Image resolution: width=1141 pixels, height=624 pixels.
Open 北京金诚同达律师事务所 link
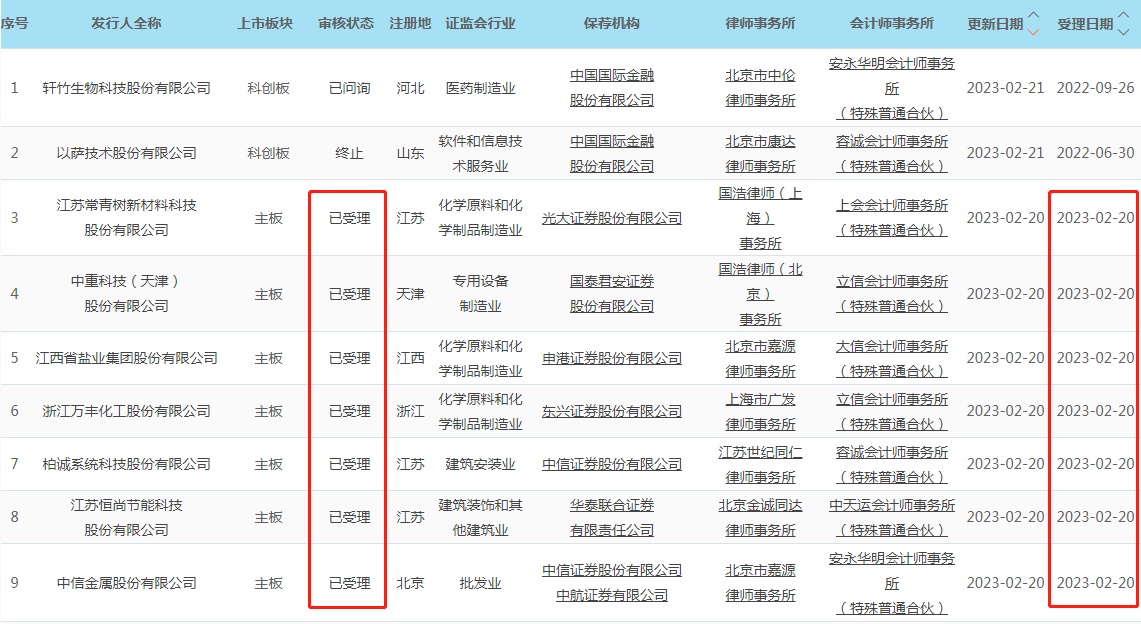[x=760, y=518]
